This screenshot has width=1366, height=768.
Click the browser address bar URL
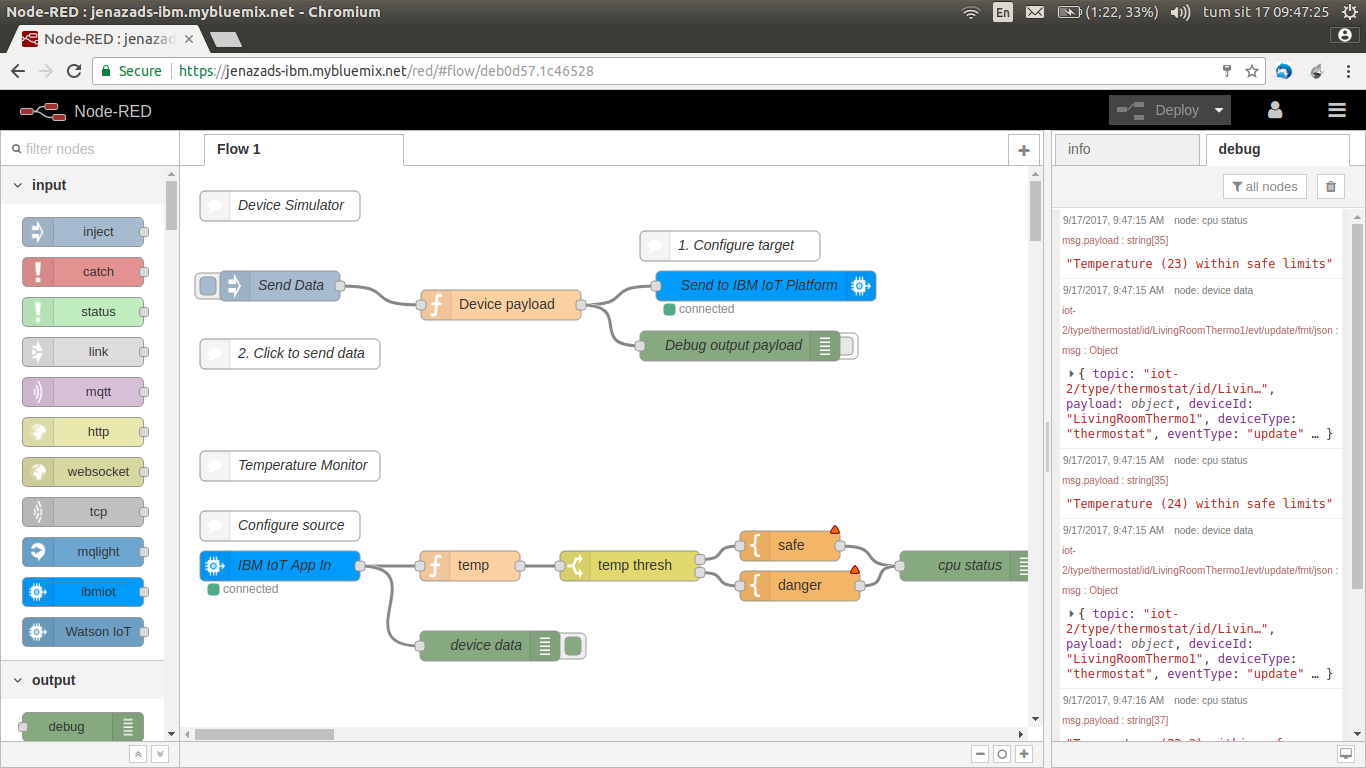pos(386,71)
